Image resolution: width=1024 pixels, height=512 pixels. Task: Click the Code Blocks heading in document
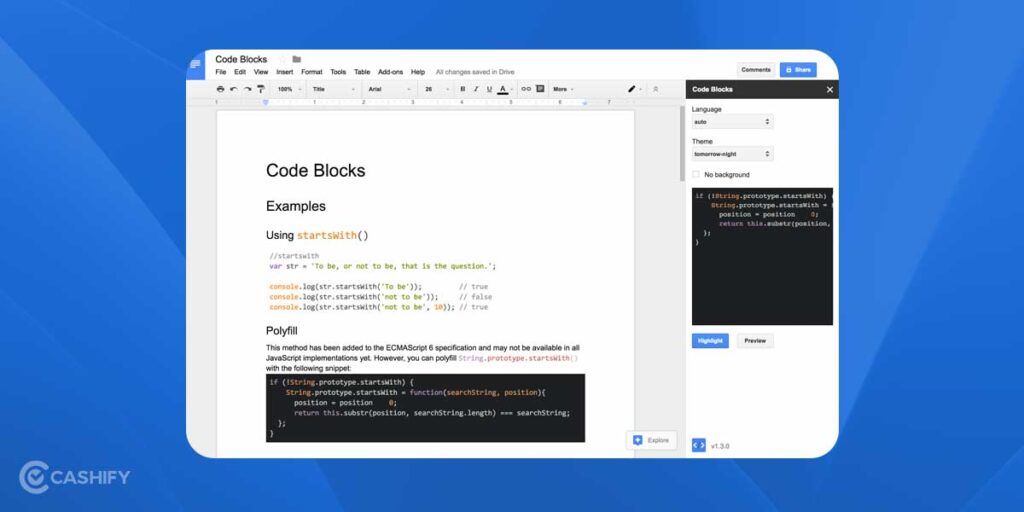315,170
